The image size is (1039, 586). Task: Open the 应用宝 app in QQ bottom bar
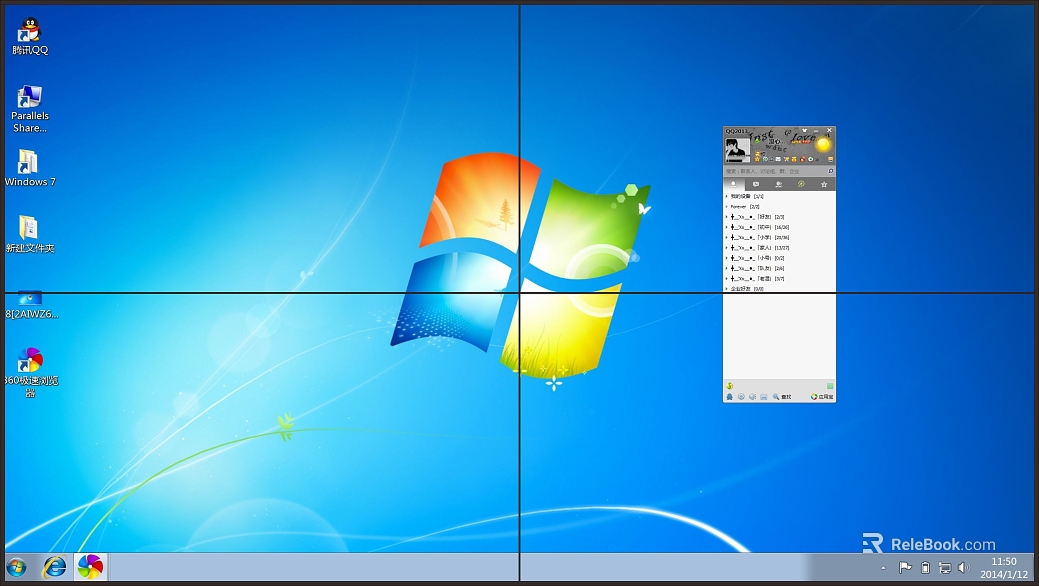[822, 396]
